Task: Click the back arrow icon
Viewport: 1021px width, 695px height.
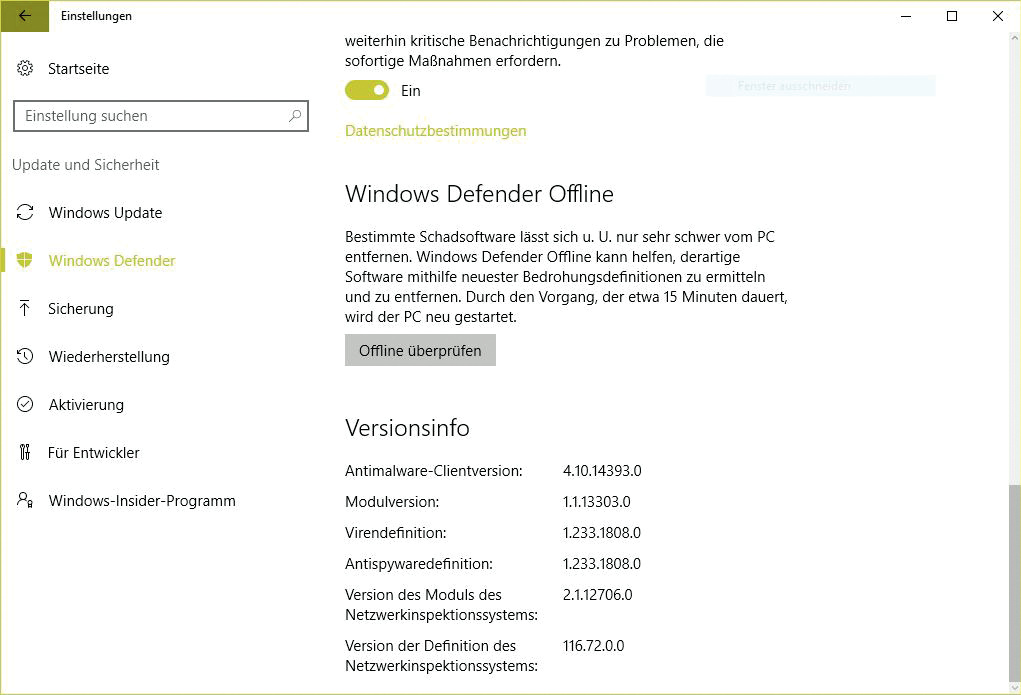Action: 25,16
